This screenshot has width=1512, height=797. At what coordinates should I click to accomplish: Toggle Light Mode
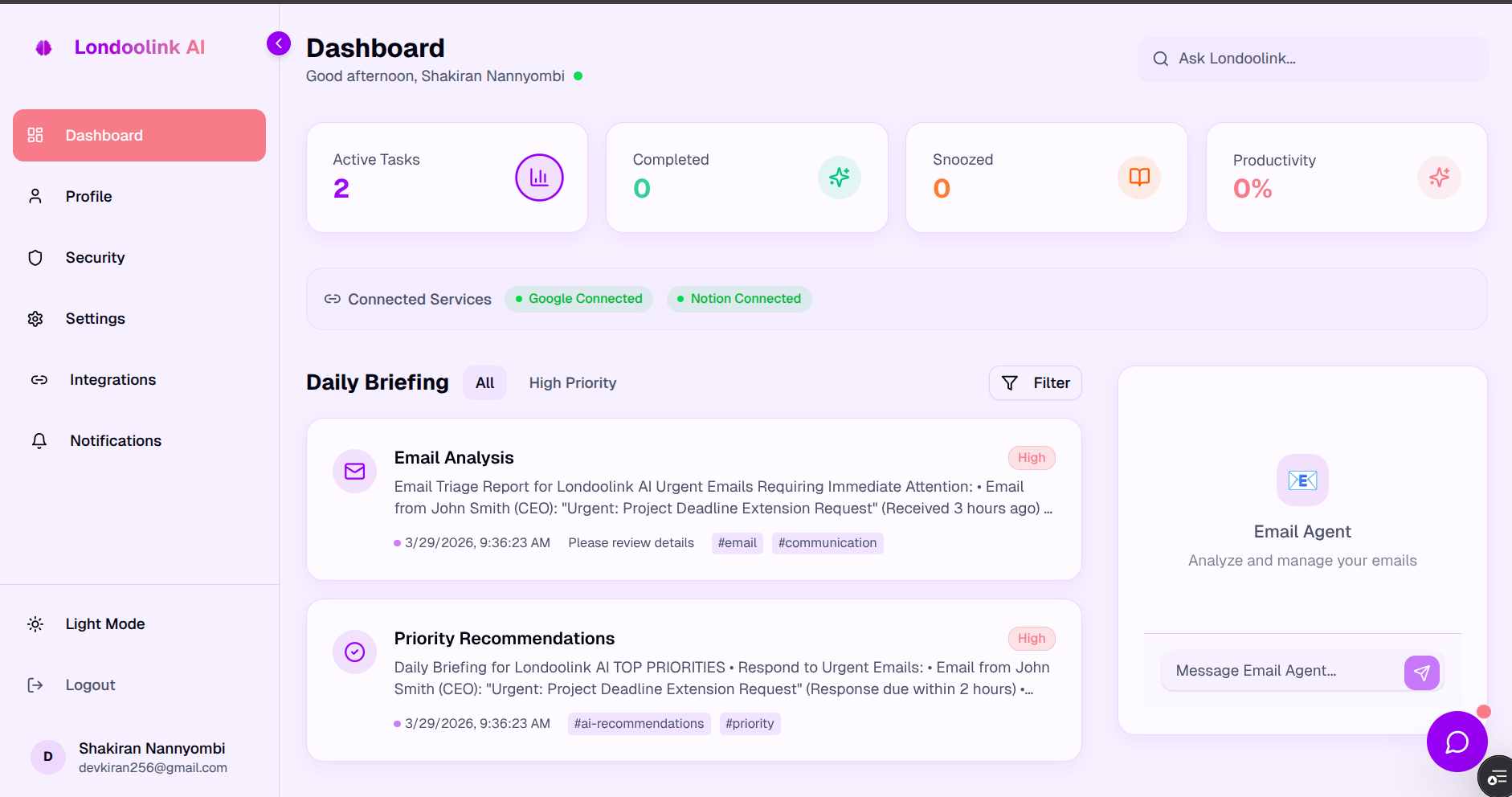139,623
